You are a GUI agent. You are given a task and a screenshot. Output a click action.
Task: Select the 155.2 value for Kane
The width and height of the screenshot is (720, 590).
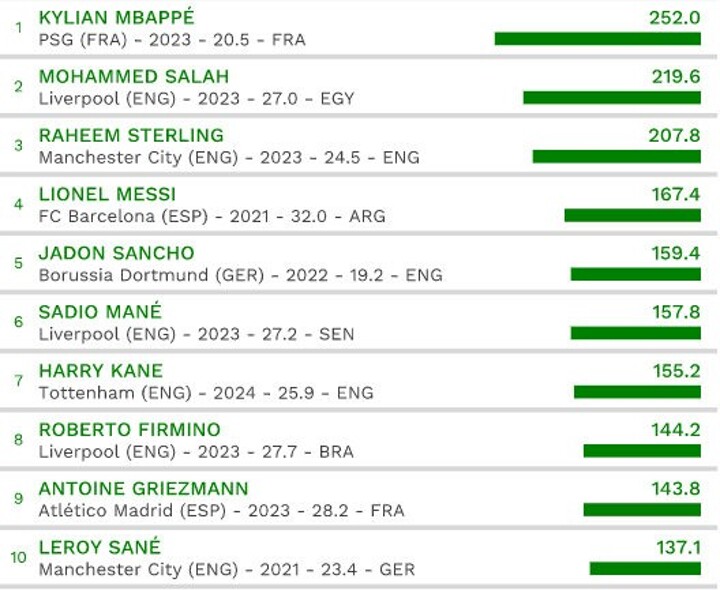[676, 371]
